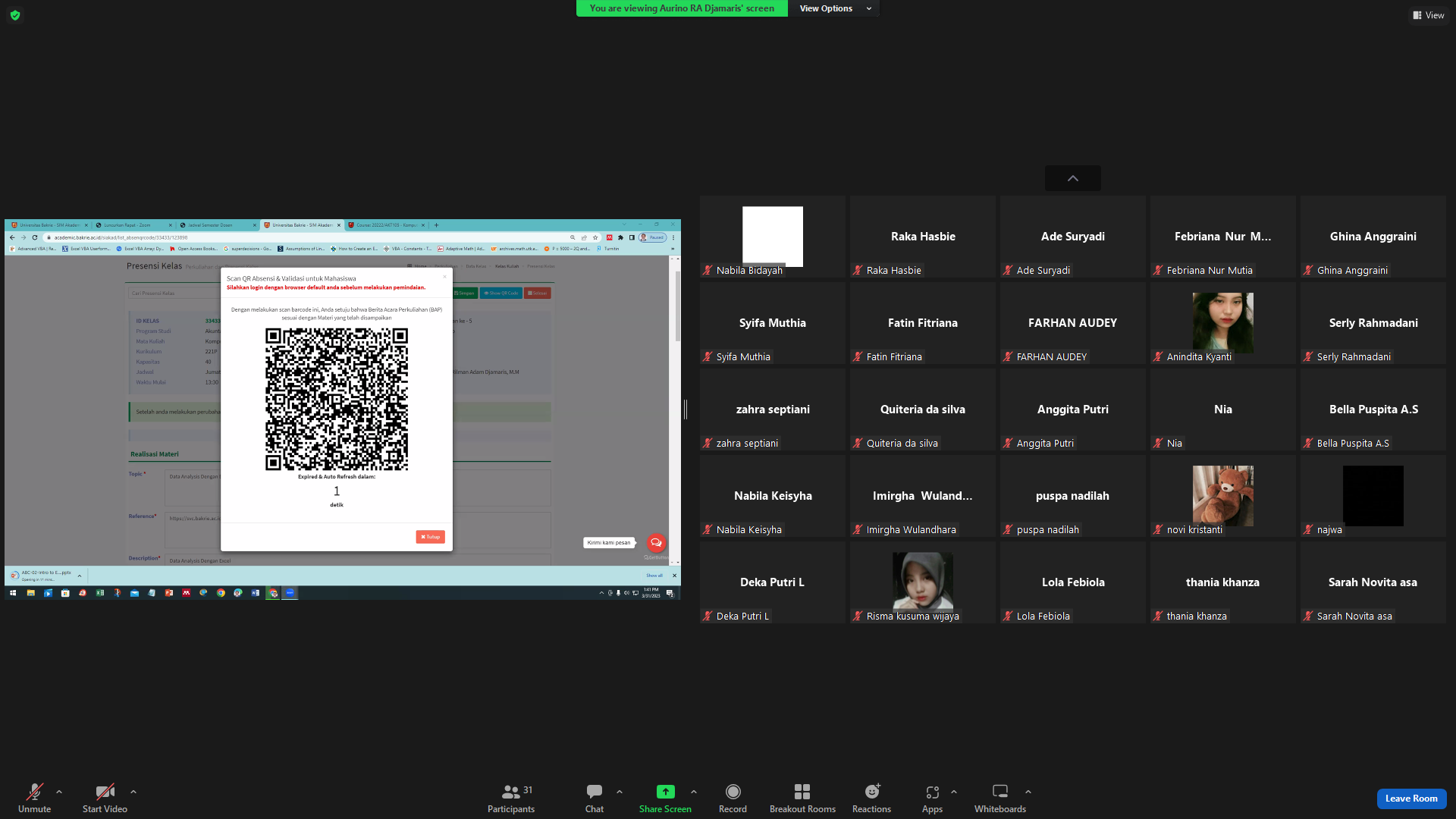Expand video options next to Start Video
The image size is (1456, 819).
(133, 792)
